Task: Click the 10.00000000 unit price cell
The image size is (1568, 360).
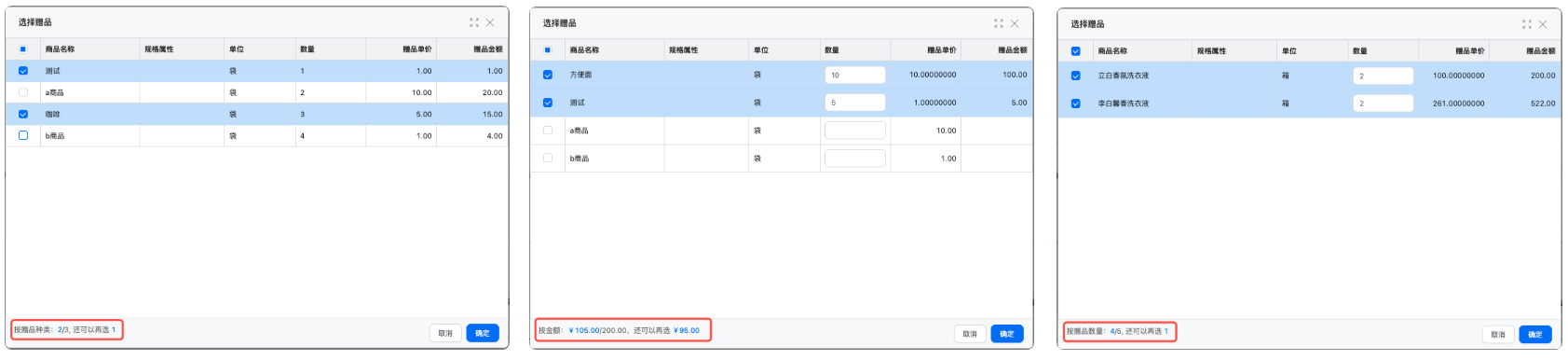Action: tap(926, 75)
